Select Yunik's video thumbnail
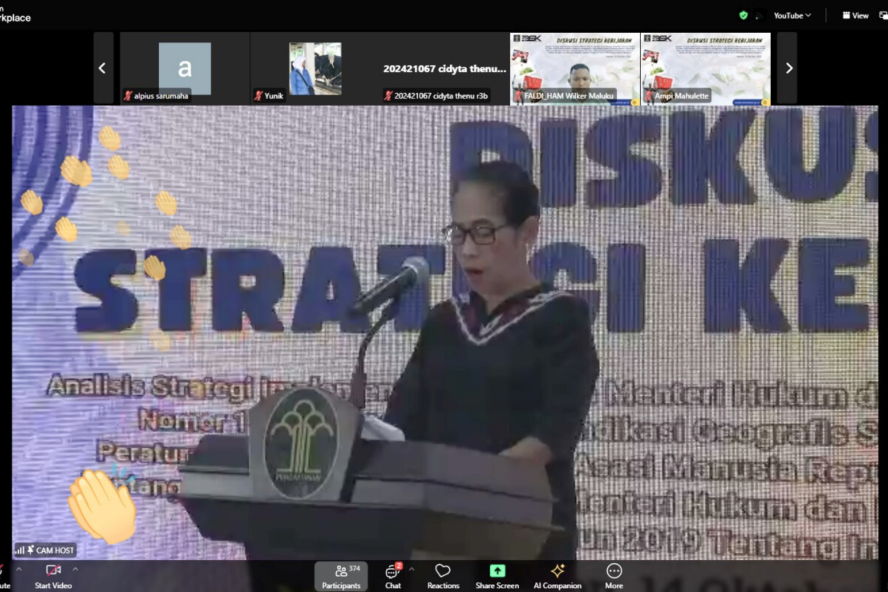Viewport: 888px width, 592px height. click(315, 68)
